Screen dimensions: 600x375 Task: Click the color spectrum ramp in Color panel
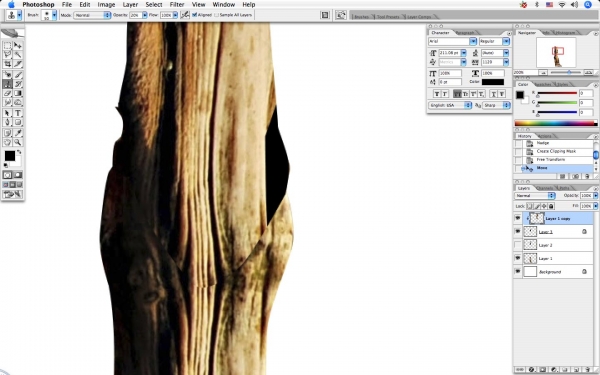click(556, 123)
